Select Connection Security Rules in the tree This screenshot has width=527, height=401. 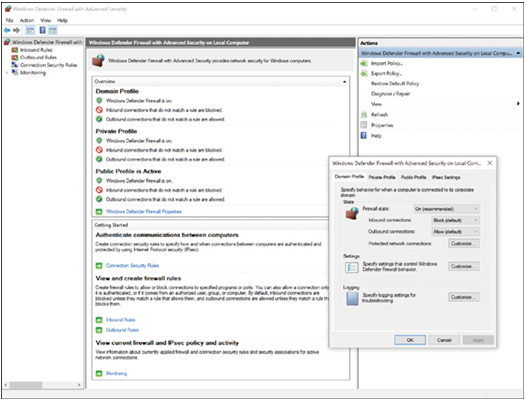point(48,65)
